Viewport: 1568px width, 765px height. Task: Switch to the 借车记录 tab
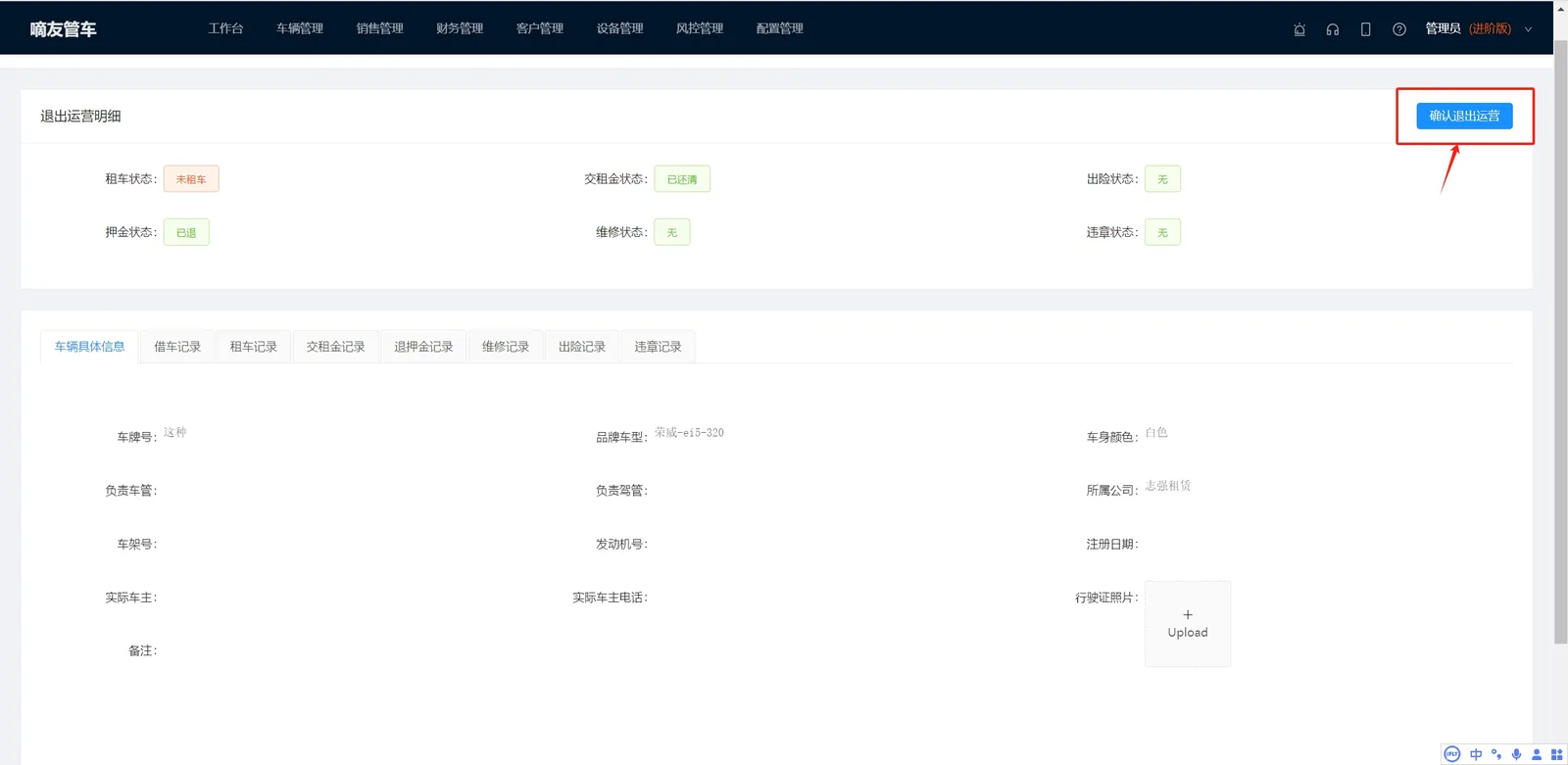[177, 347]
